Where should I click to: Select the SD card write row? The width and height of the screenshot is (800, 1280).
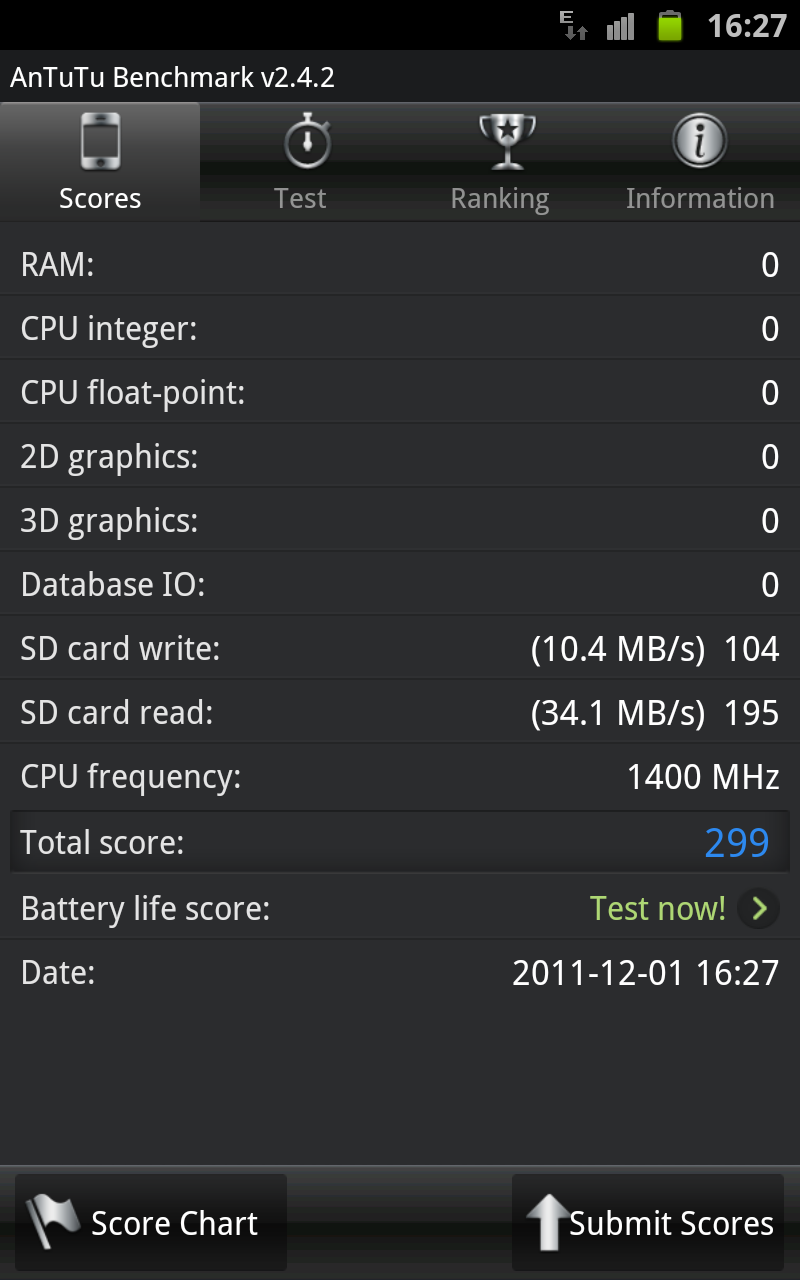400,648
